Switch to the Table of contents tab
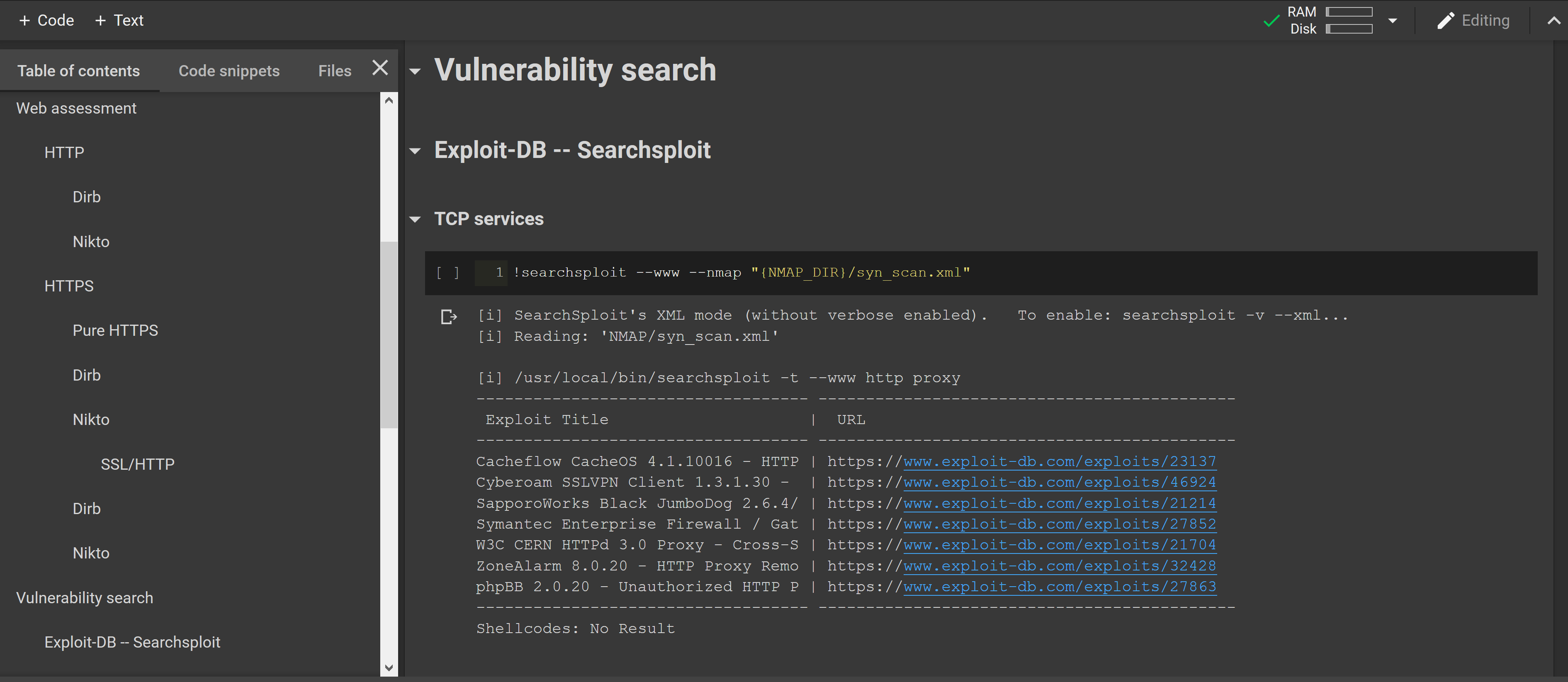Screen dimensions: 1568x682 tap(78, 71)
